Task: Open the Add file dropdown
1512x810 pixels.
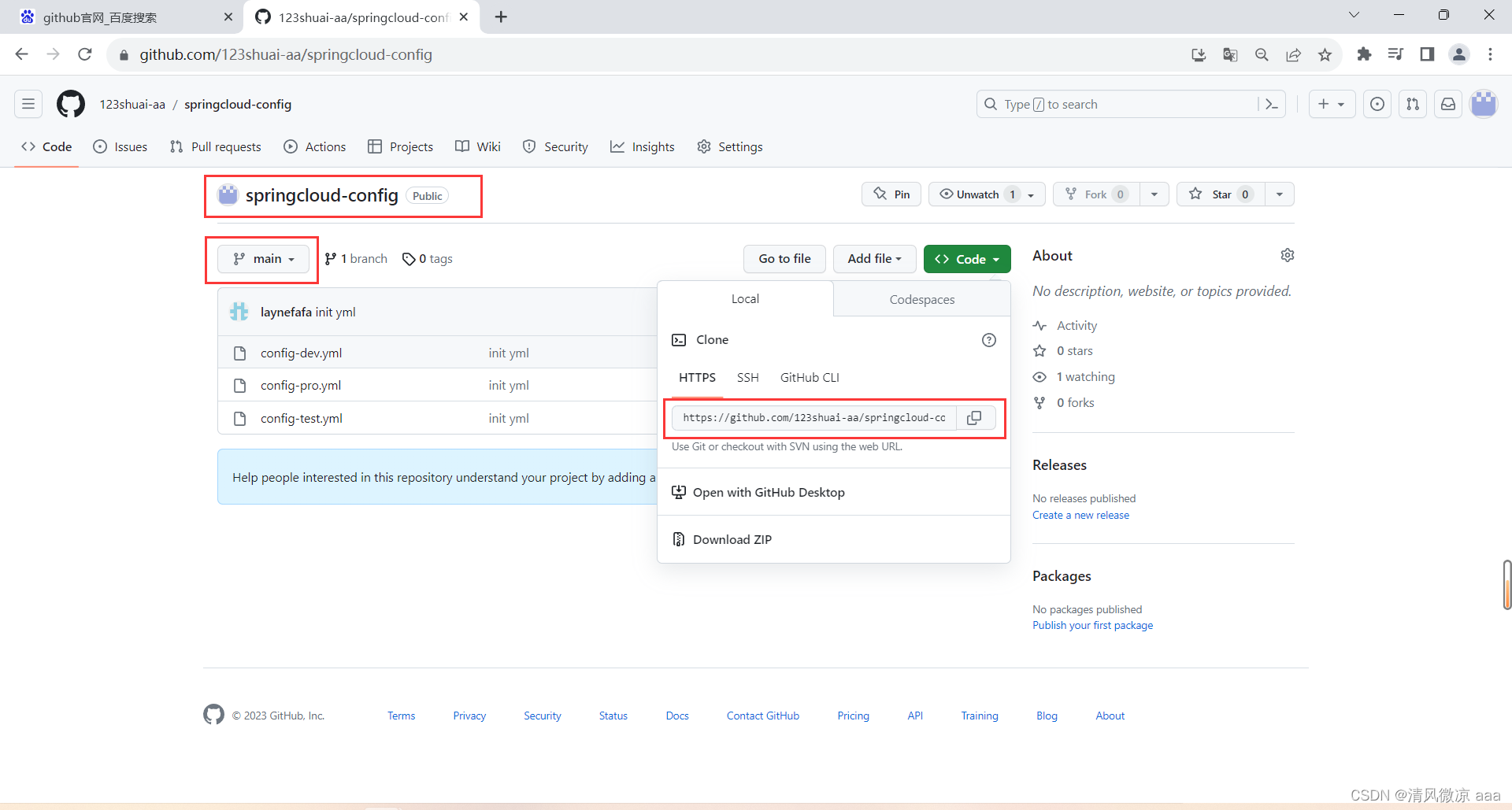Action: (874, 259)
